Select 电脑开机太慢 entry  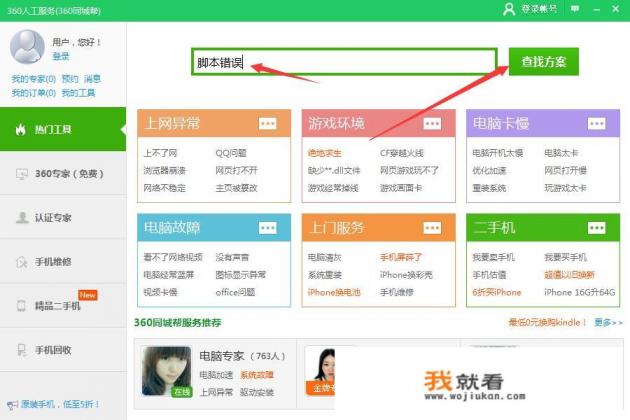[498, 153]
